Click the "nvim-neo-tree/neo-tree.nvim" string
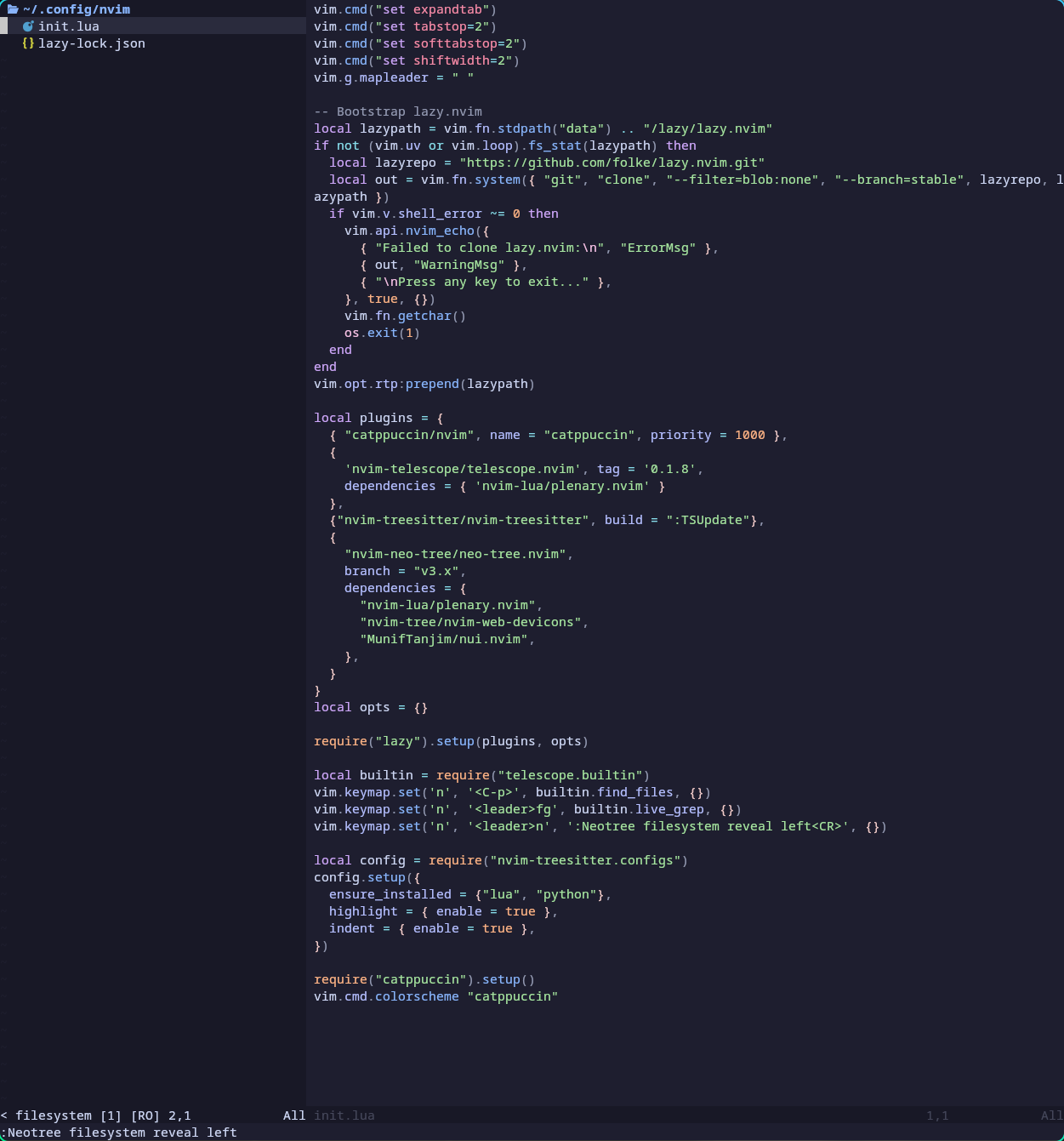This screenshot has height=1141, width=1064. pos(455,554)
